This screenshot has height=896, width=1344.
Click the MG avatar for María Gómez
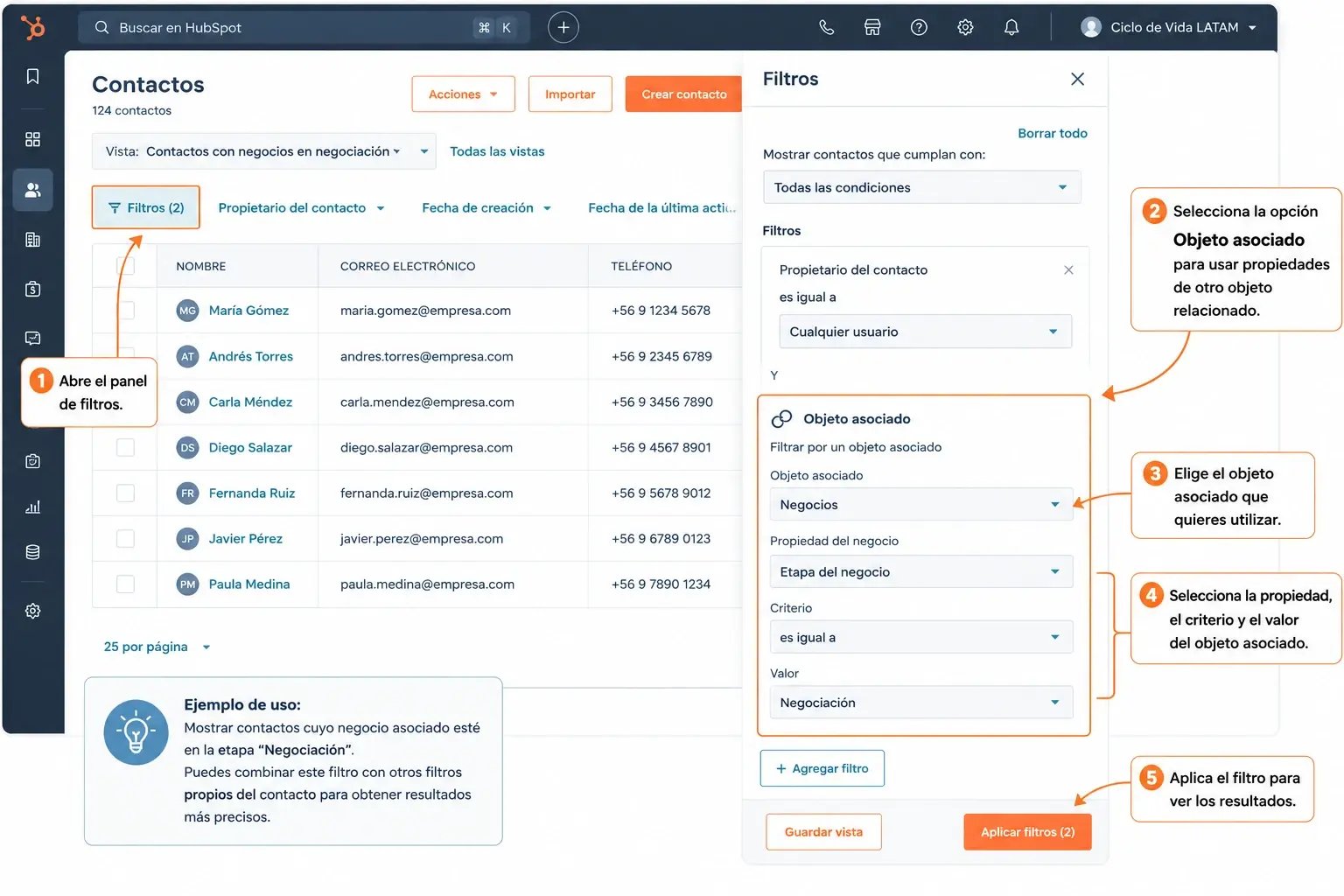pos(187,311)
